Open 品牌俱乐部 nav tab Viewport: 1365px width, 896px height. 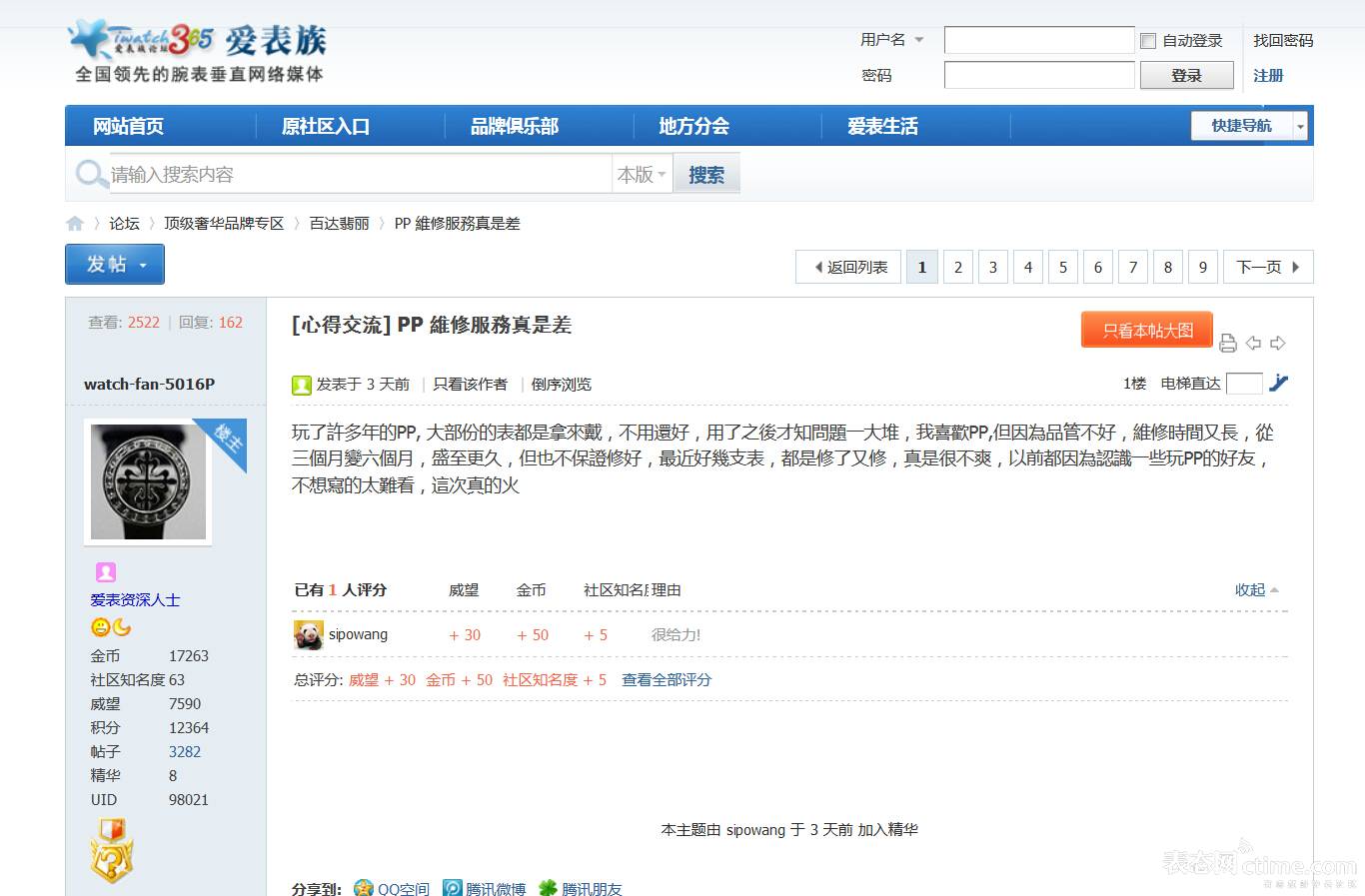(x=515, y=126)
